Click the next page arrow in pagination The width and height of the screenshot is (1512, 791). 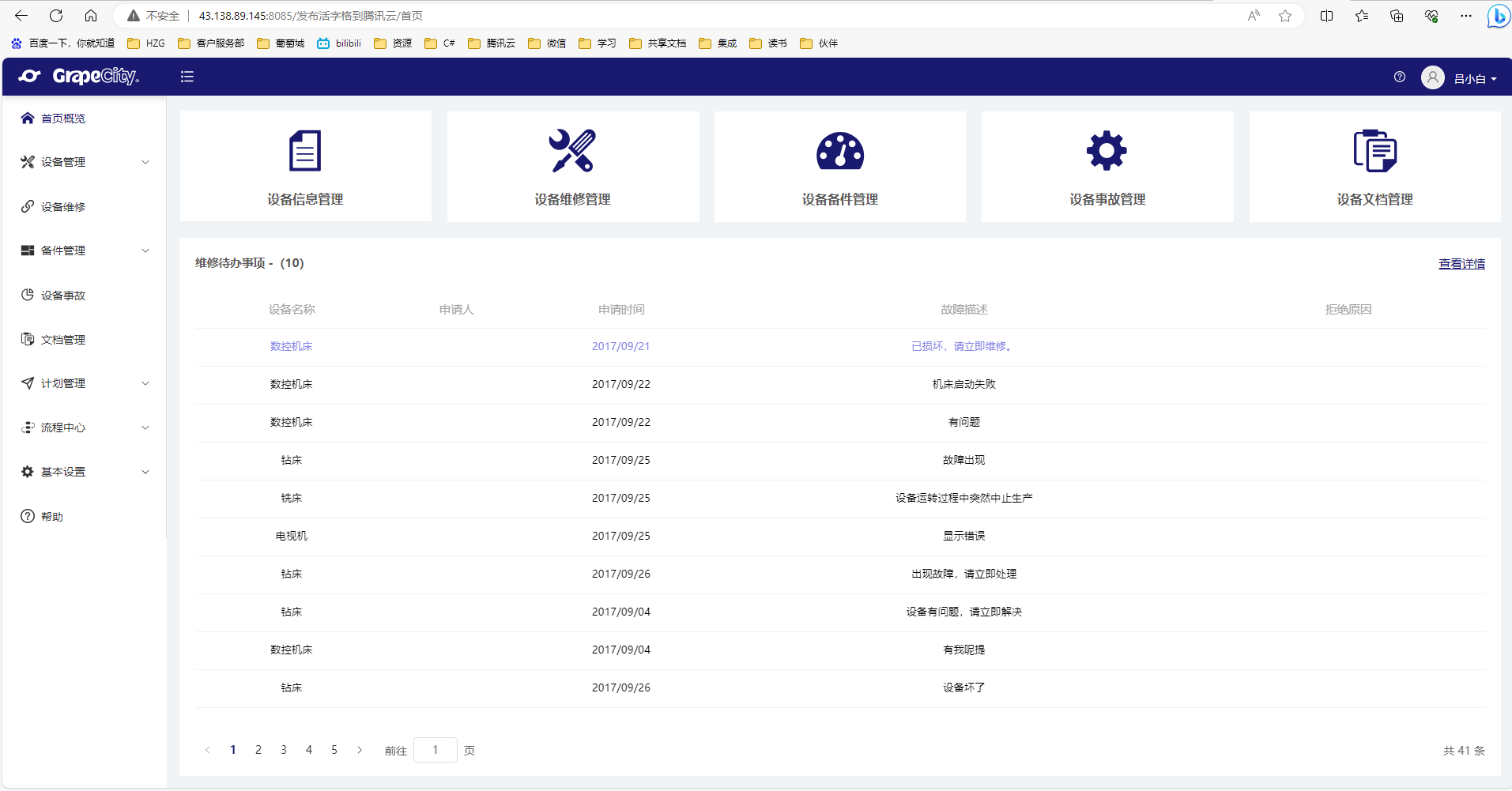[x=360, y=750]
